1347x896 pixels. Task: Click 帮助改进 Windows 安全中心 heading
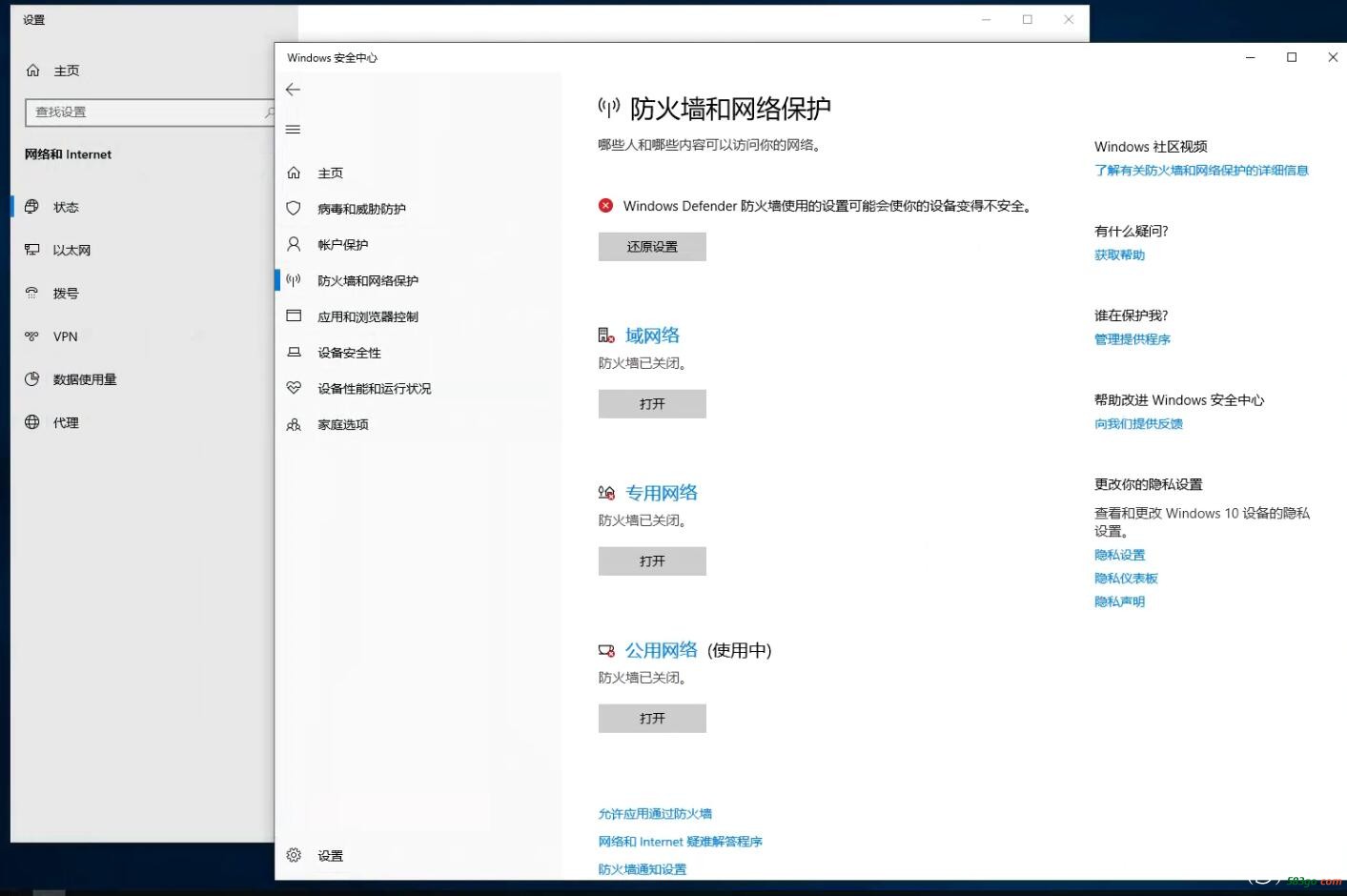1179,400
